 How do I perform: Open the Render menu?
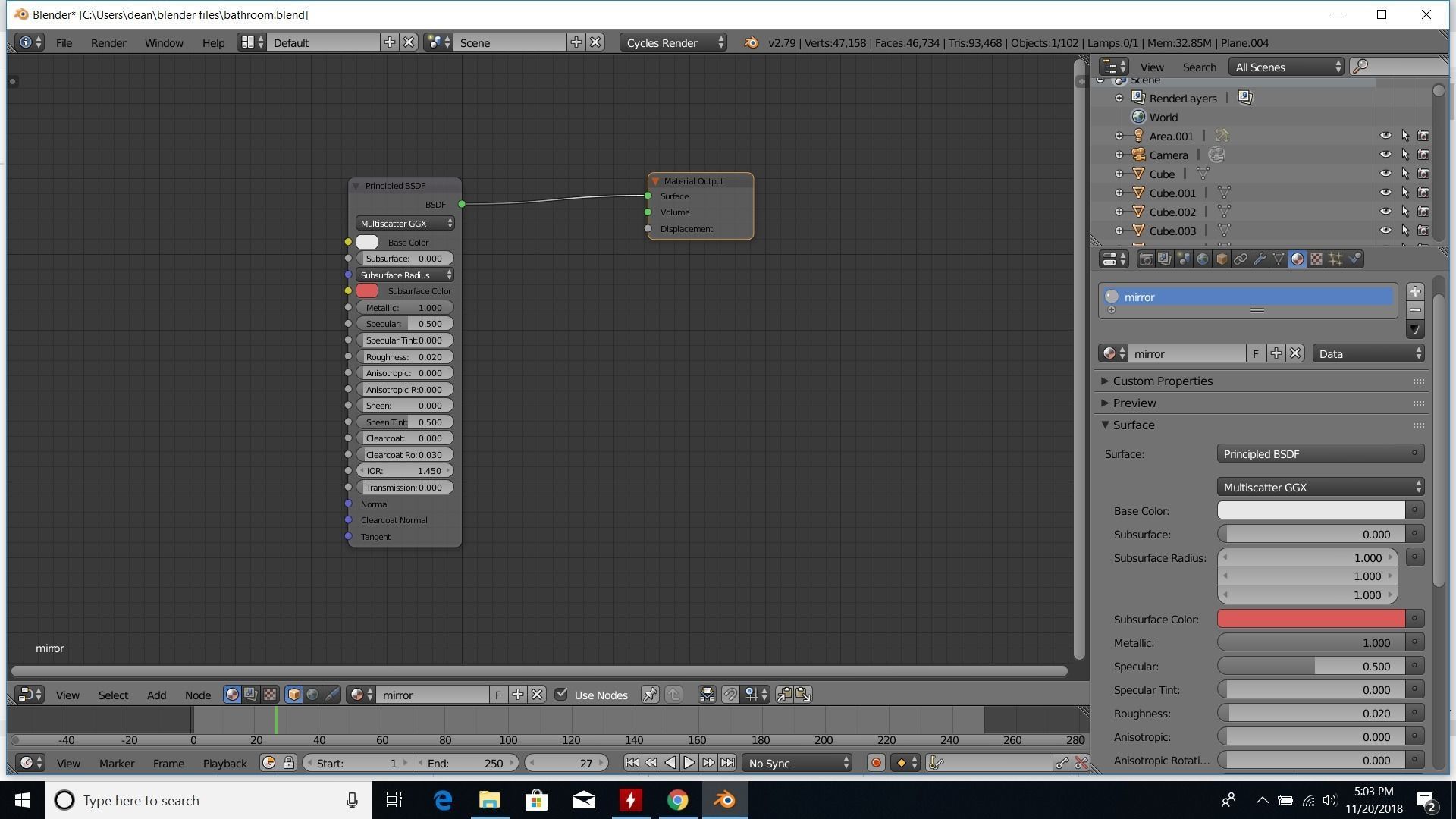pyautogui.click(x=108, y=43)
